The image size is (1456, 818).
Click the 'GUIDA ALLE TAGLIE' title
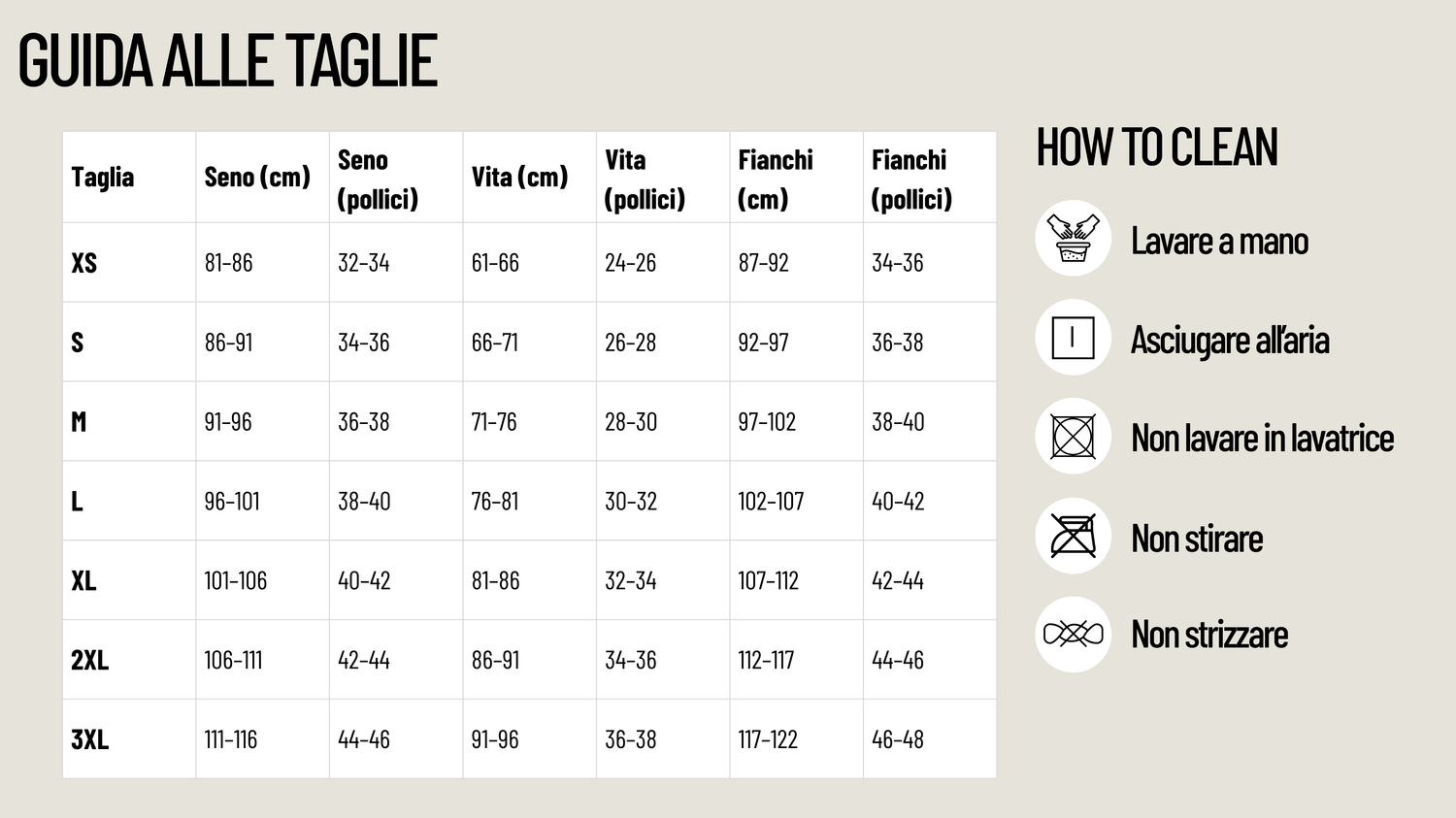228,61
